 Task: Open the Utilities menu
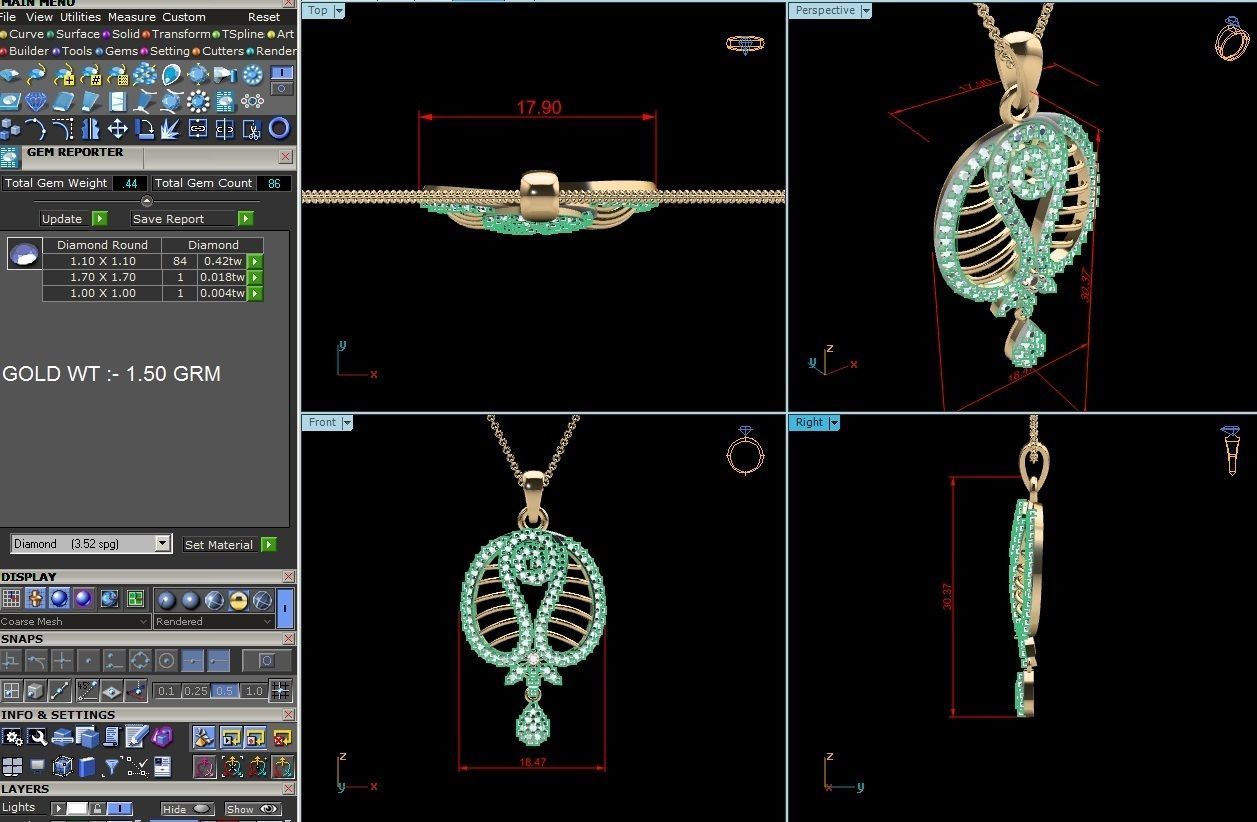point(80,17)
